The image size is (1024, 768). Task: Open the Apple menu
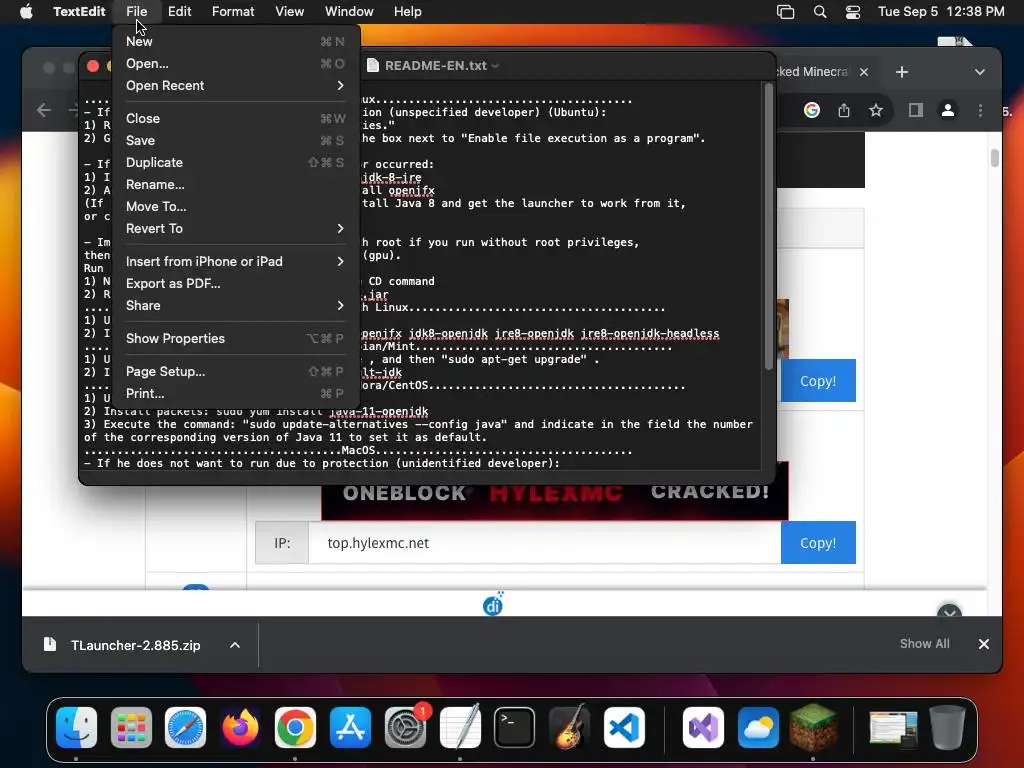[26, 11]
